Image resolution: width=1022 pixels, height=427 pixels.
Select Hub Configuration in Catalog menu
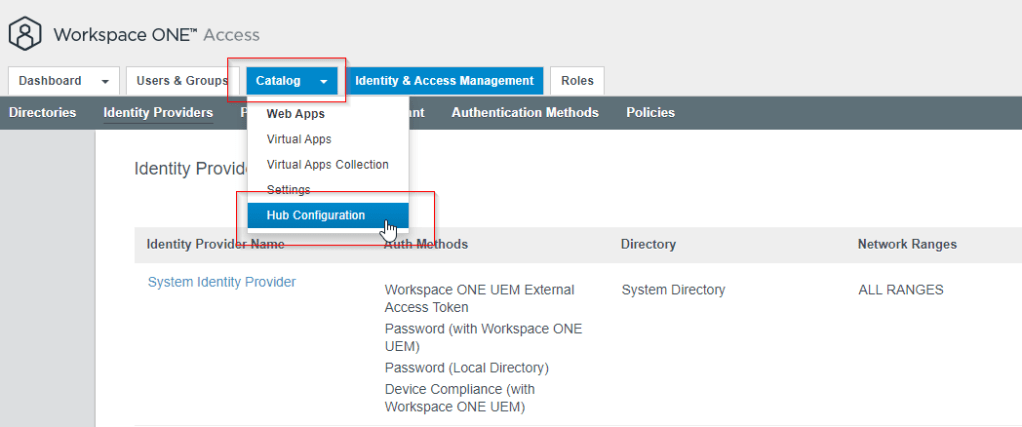pos(316,215)
